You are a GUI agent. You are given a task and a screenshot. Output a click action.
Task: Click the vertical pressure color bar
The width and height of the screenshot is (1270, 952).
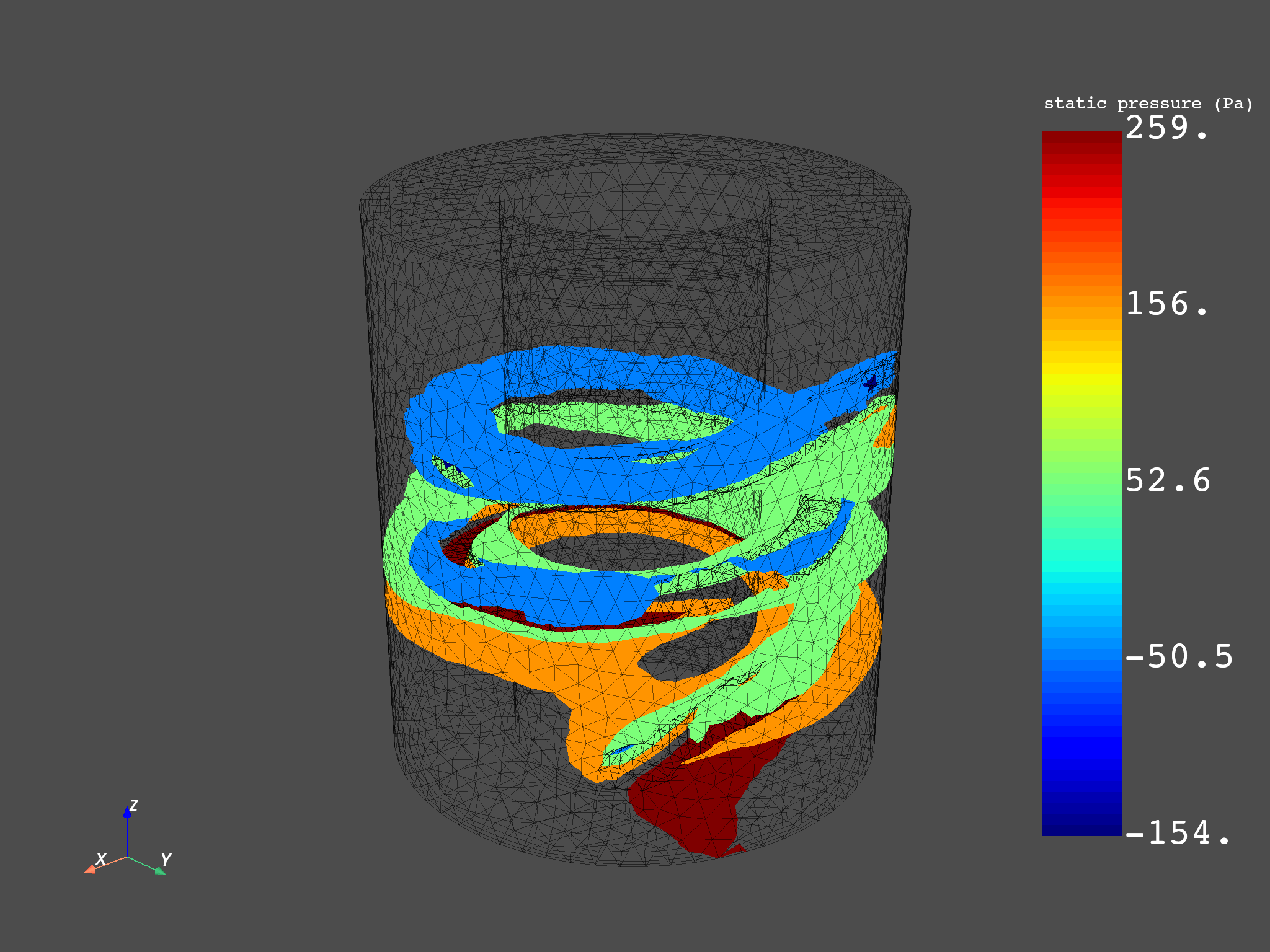tap(1081, 483)
